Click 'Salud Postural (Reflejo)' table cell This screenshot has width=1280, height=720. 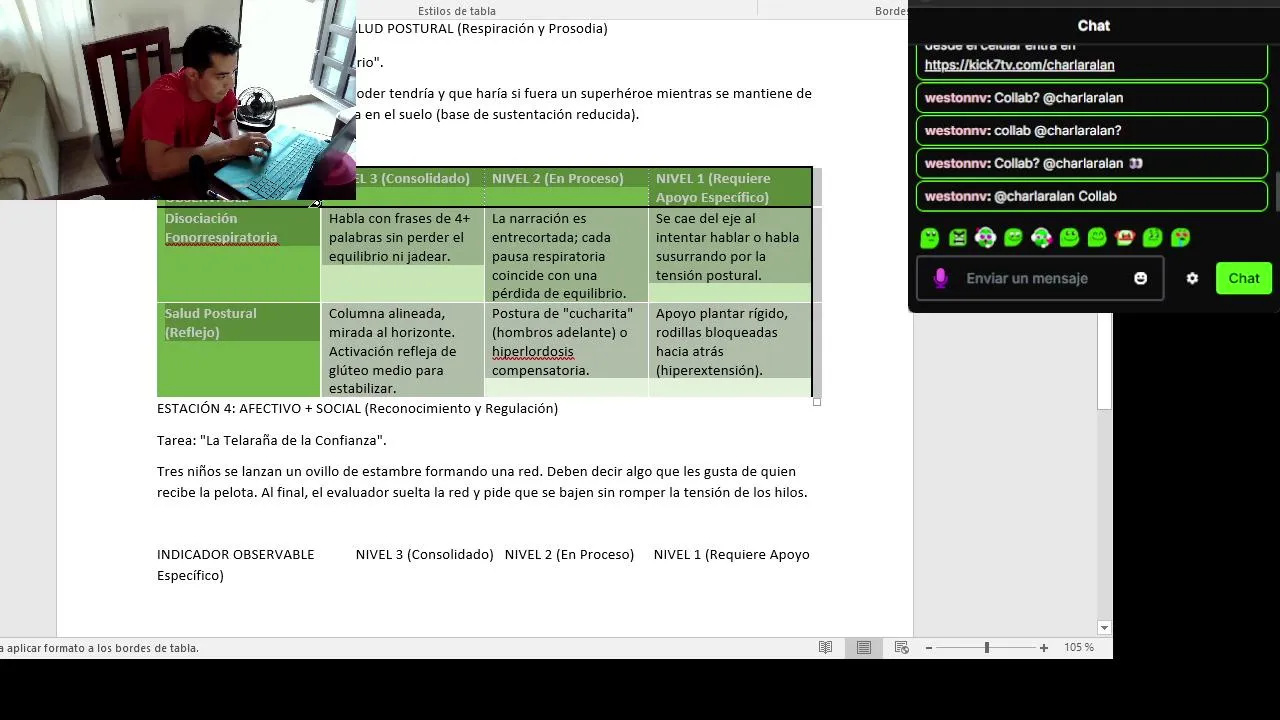239,350
